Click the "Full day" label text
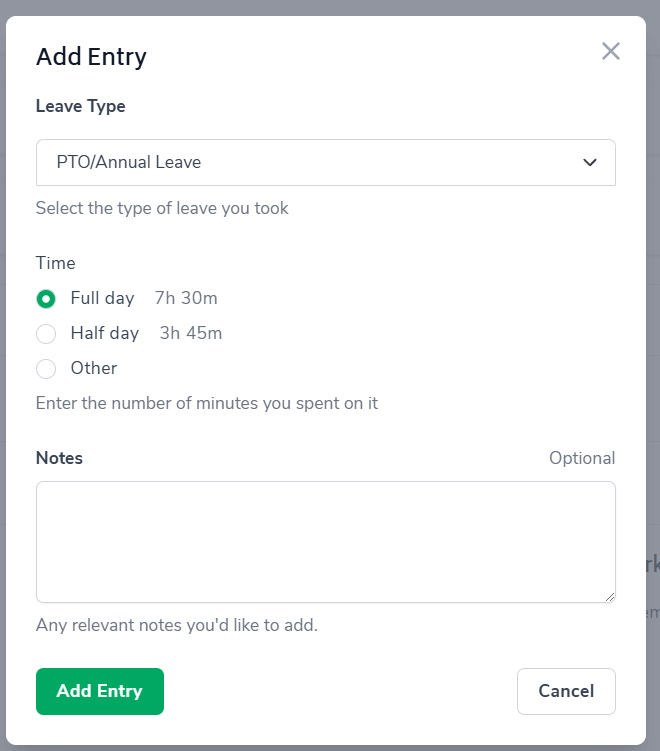Screen dimensions: 660x751 pos(102,298)
